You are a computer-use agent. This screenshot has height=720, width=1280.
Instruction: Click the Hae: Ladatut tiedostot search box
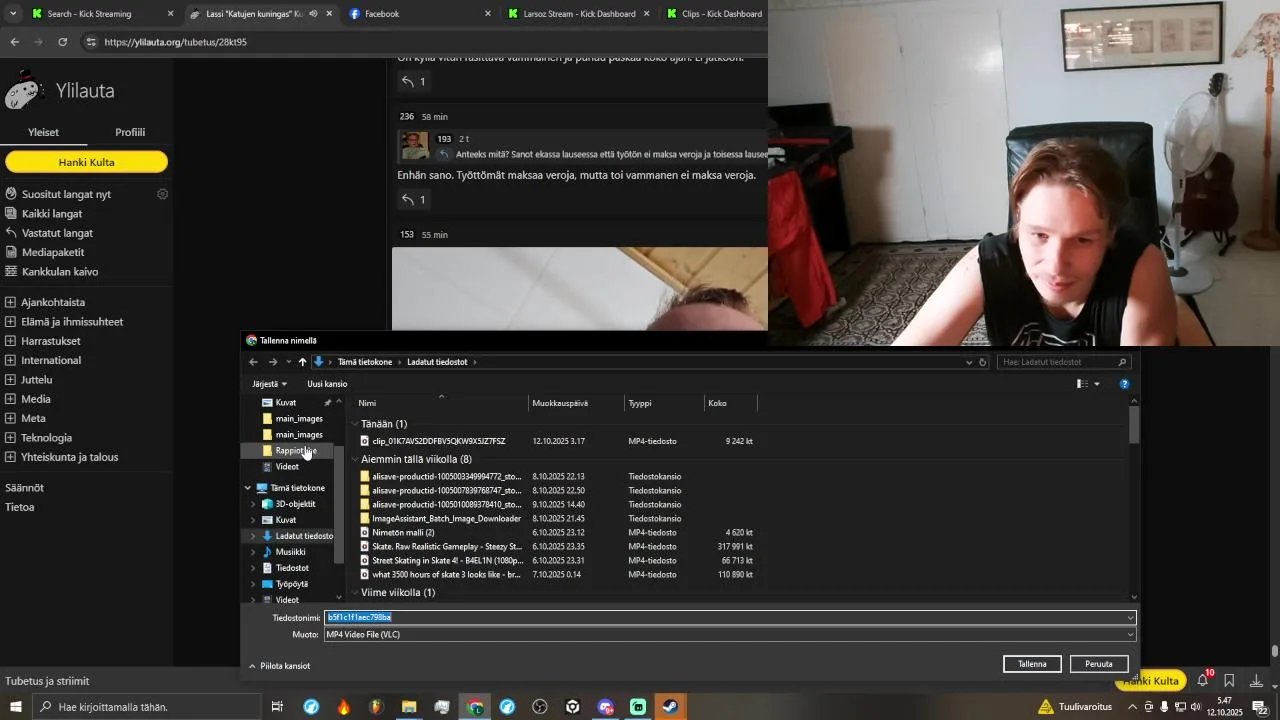pos(1065,362)
